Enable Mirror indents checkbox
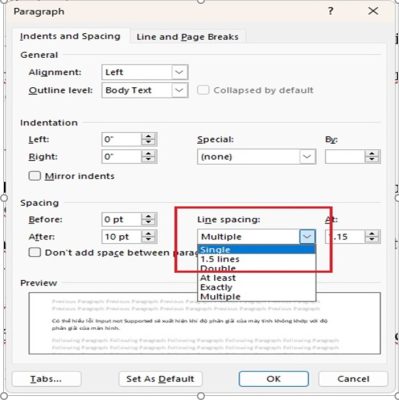 pos(35,176)
